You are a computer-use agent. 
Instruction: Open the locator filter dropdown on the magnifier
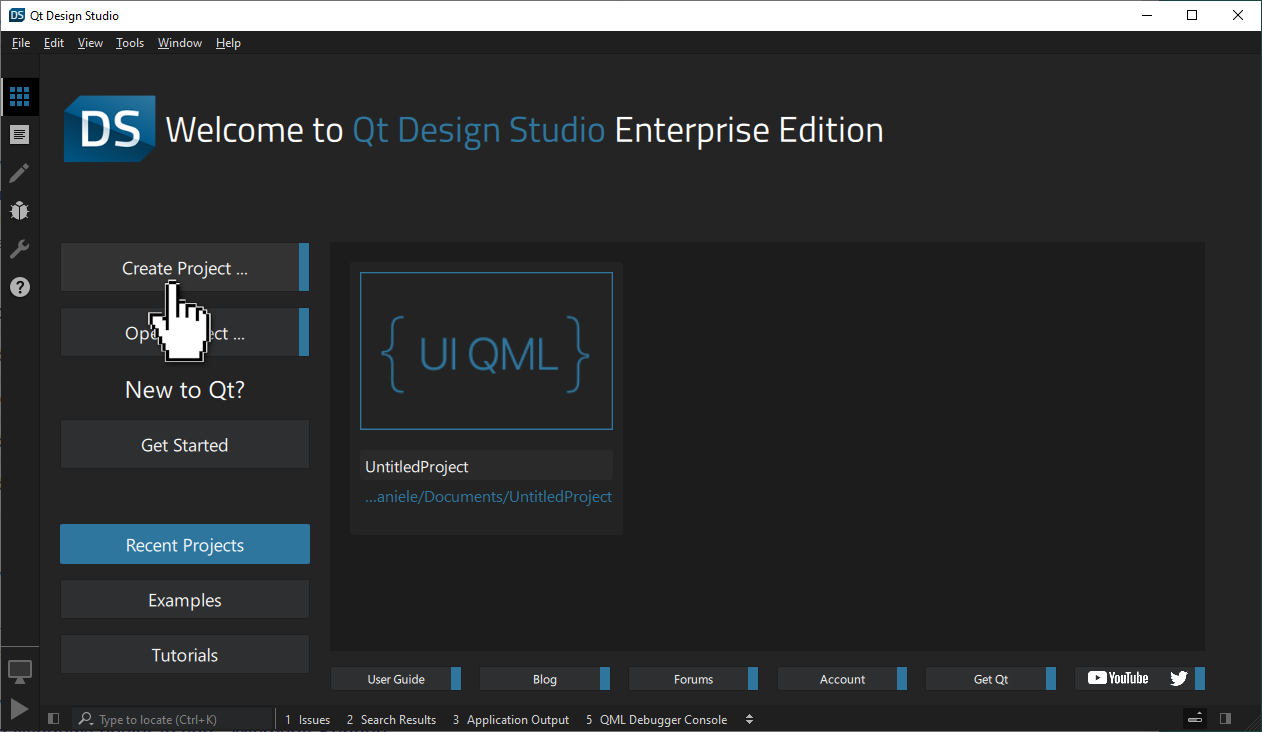[85, 719]
